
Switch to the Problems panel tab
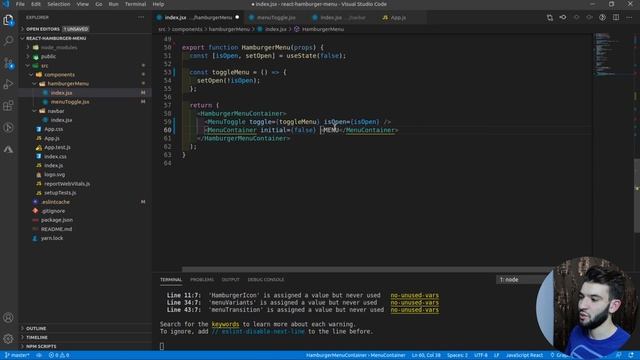coord(202,280)
